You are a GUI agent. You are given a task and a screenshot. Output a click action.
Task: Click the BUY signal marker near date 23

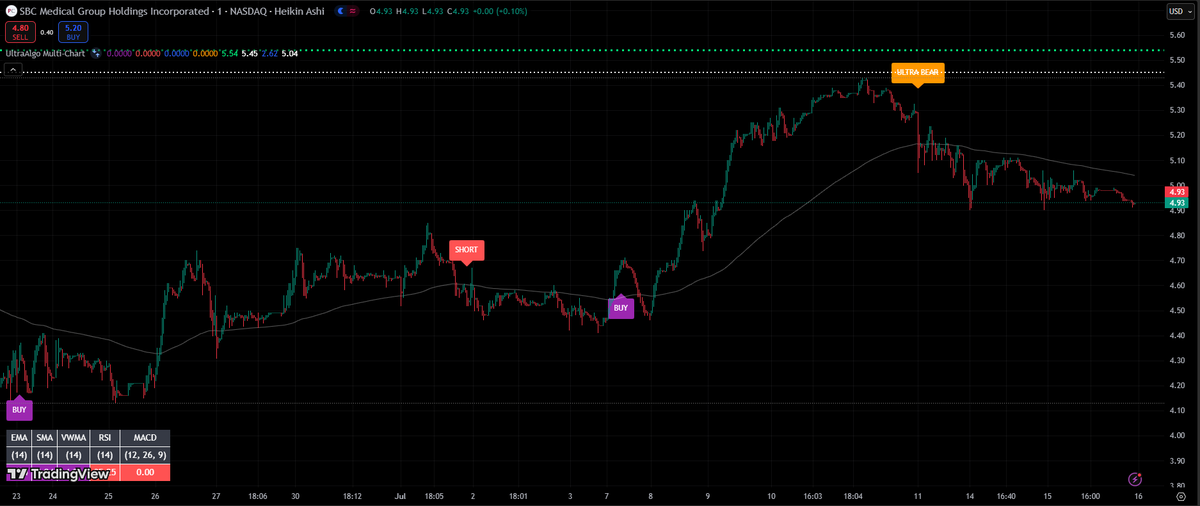coord(20,409)
